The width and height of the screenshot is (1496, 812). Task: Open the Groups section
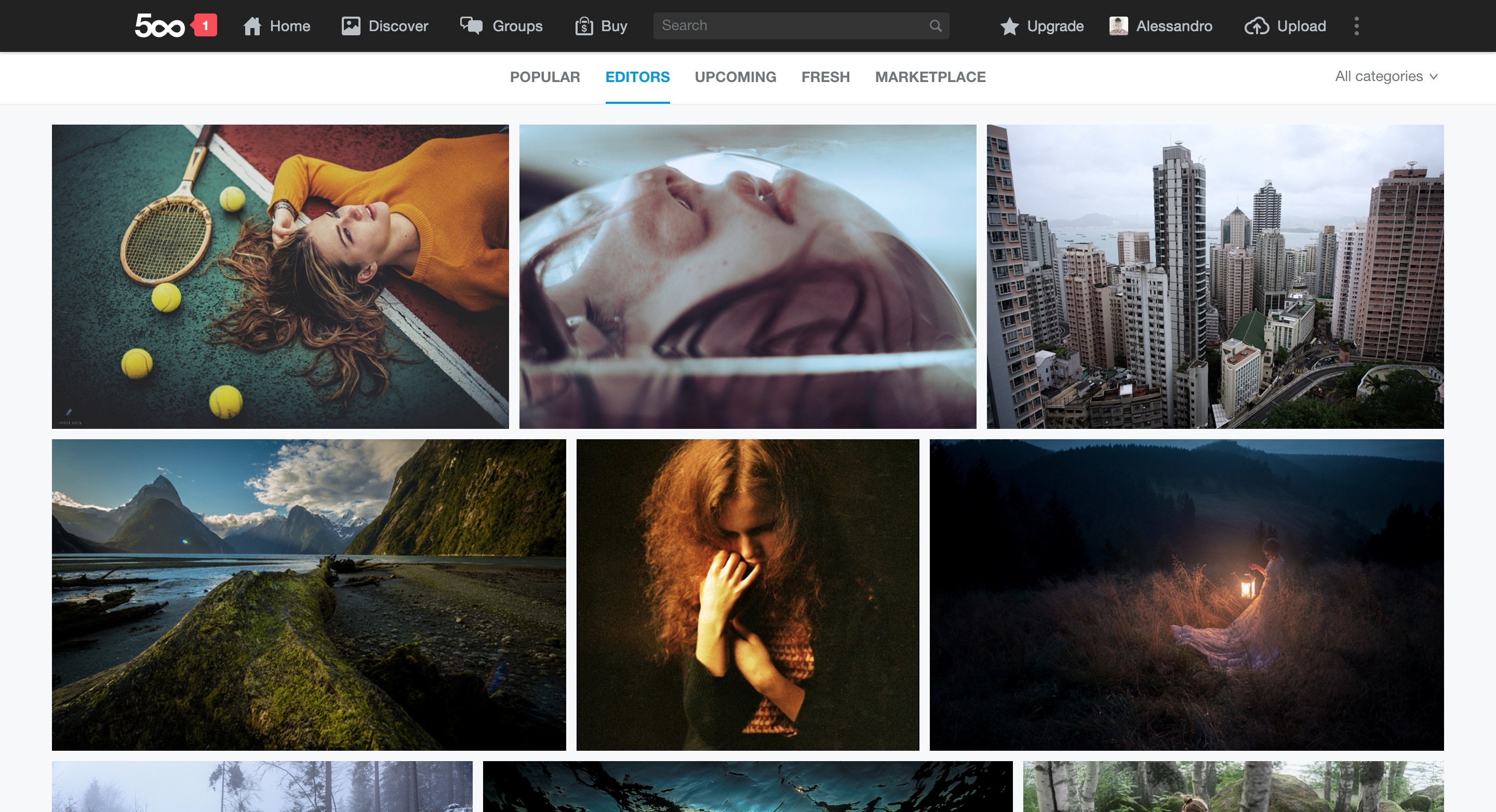502,25
